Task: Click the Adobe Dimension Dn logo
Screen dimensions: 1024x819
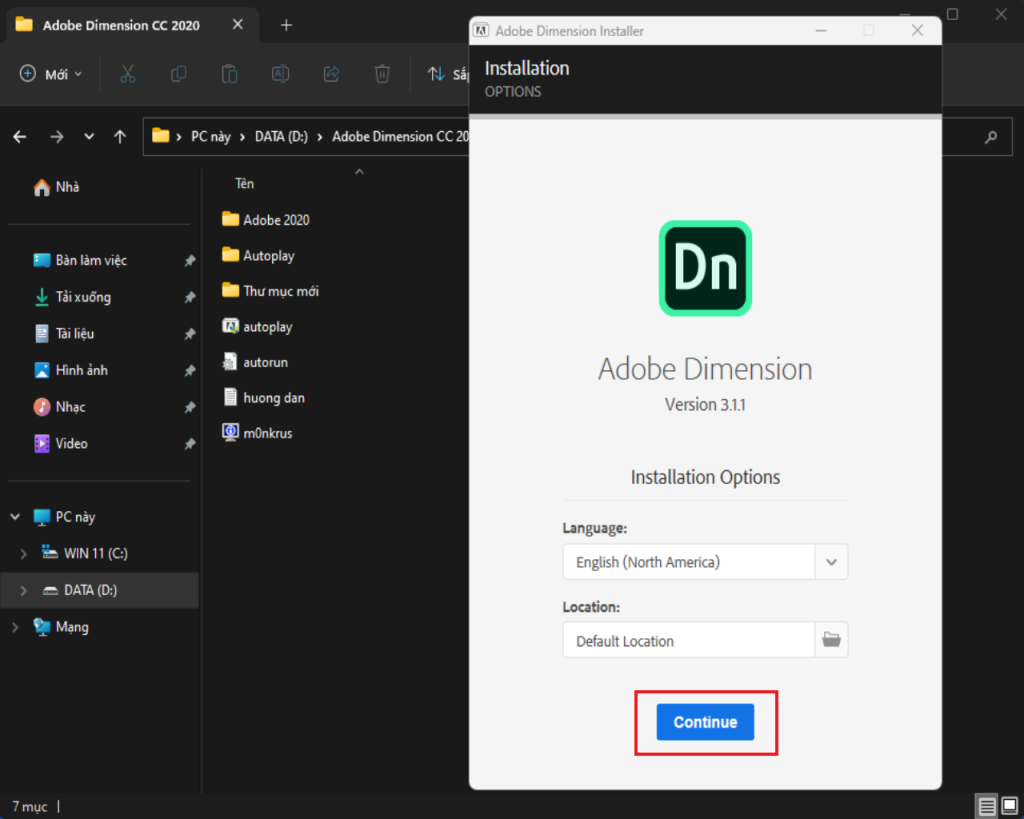Action: point(705,268)
